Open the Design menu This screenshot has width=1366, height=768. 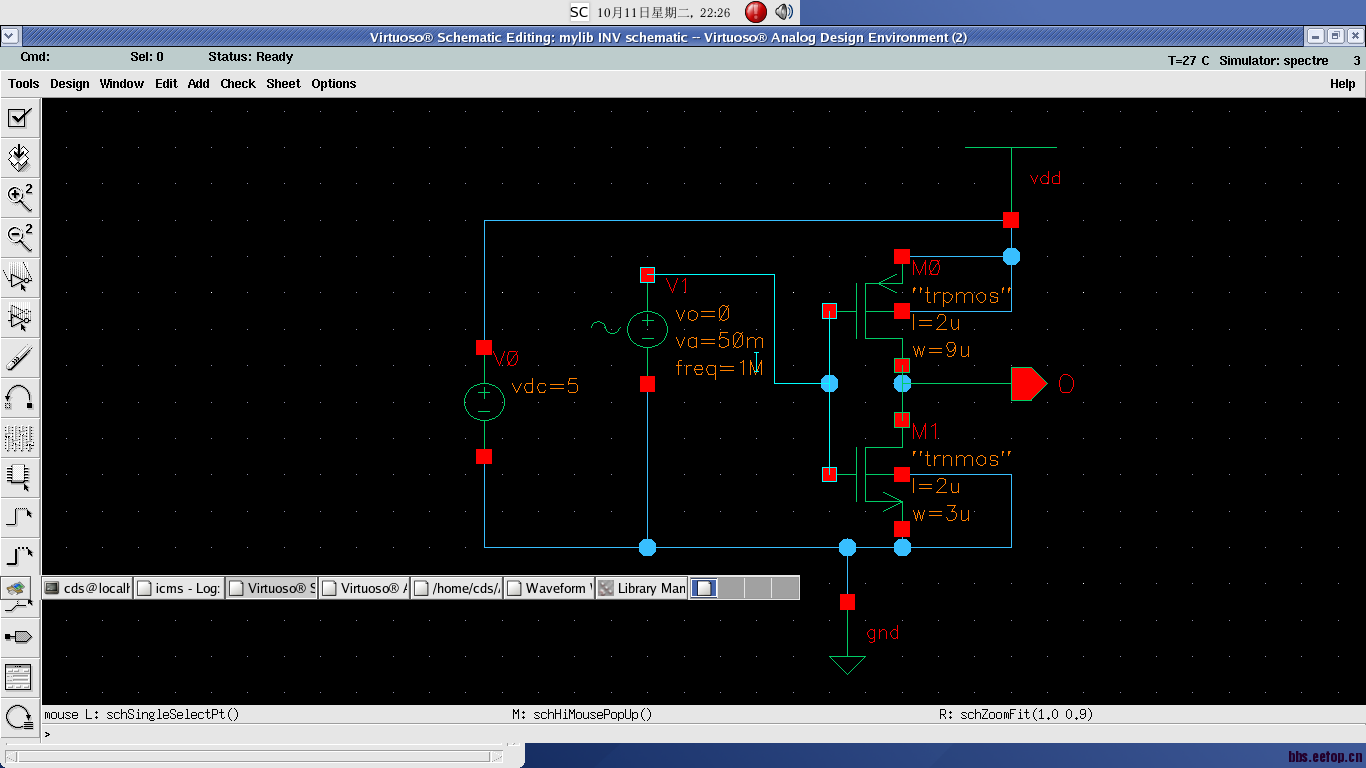(70, 84)
